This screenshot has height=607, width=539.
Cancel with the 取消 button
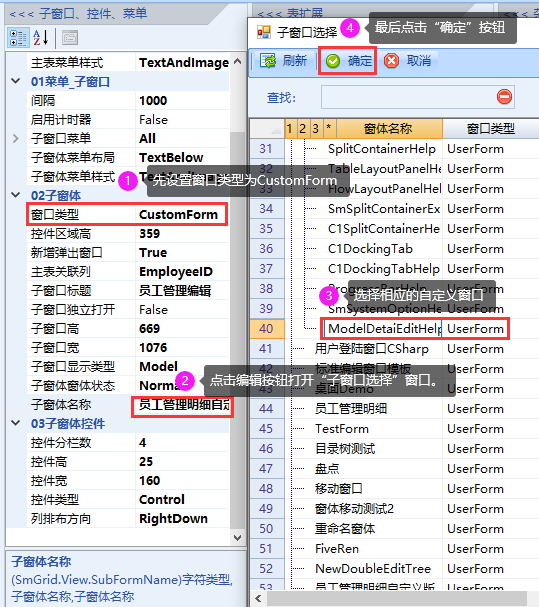(407, 61)
